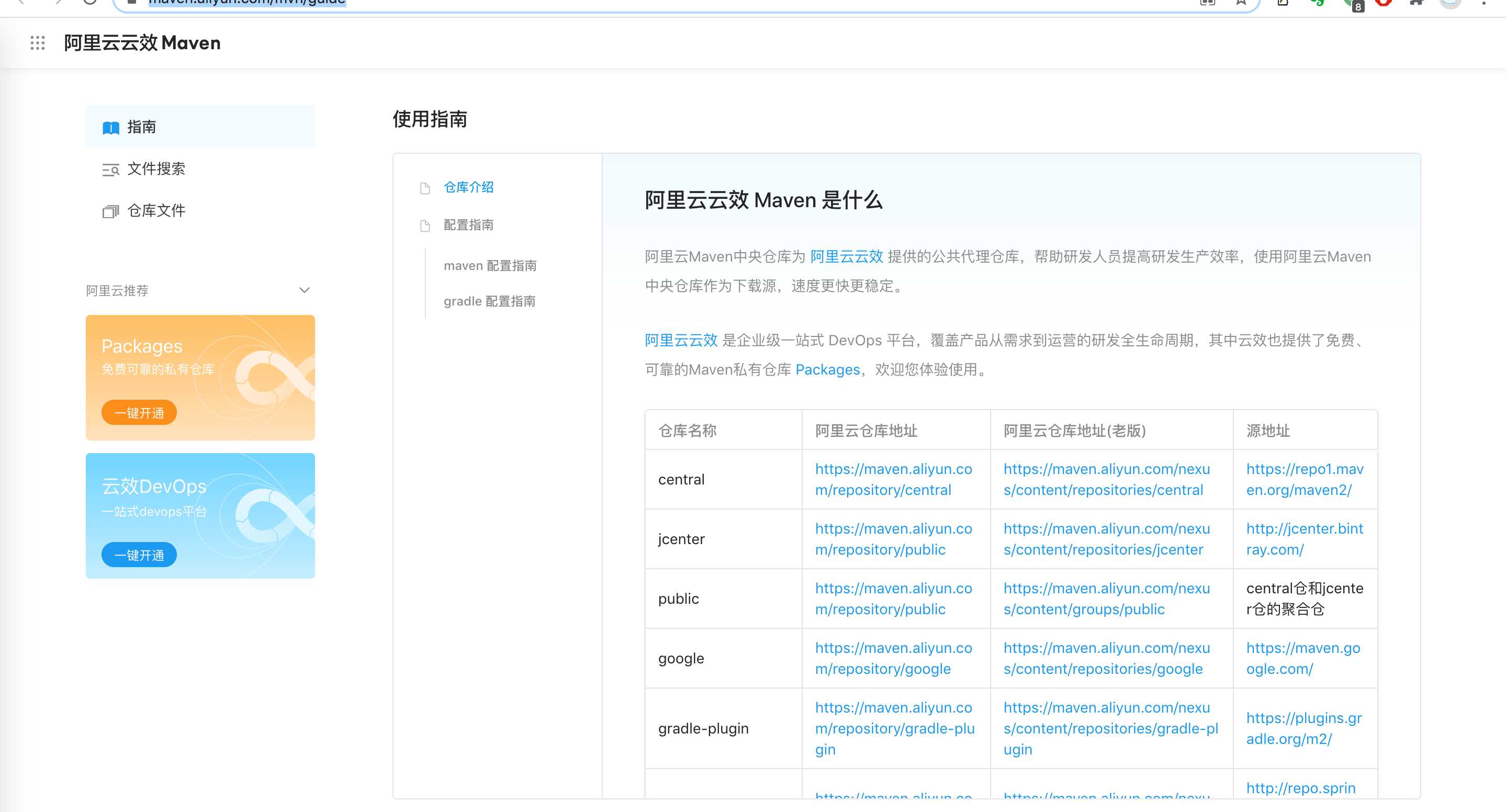This screenshot has height=812, width=1506.
Task: Select 指南 in the left sidebar
Action: click(x=200, y=127)
